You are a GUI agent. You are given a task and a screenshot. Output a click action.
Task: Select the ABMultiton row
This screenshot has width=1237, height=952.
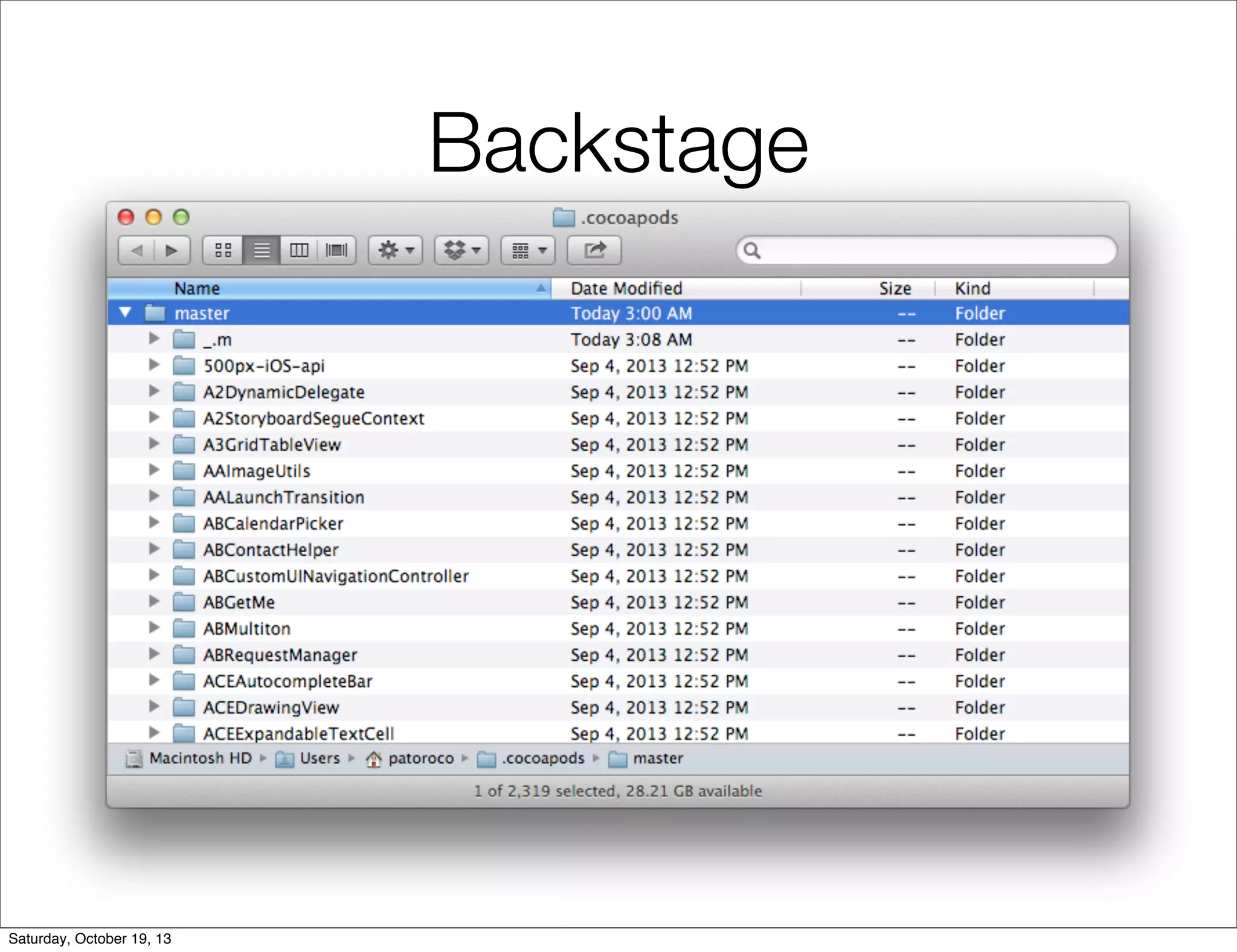pos(618,629)
